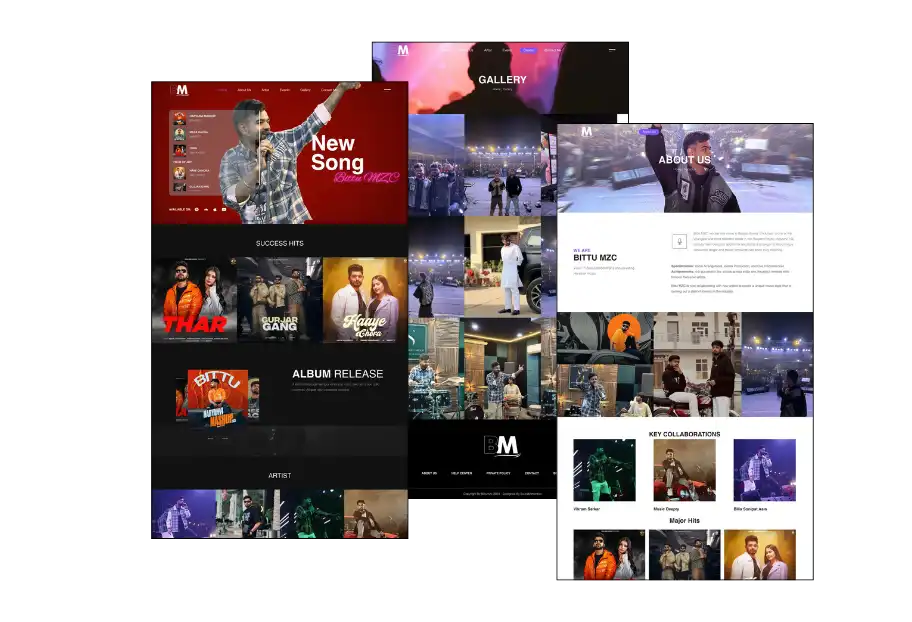Open Gallery tab in red homepage navigation
This screenshot has height=622, width=912.
tap(305, 90)
